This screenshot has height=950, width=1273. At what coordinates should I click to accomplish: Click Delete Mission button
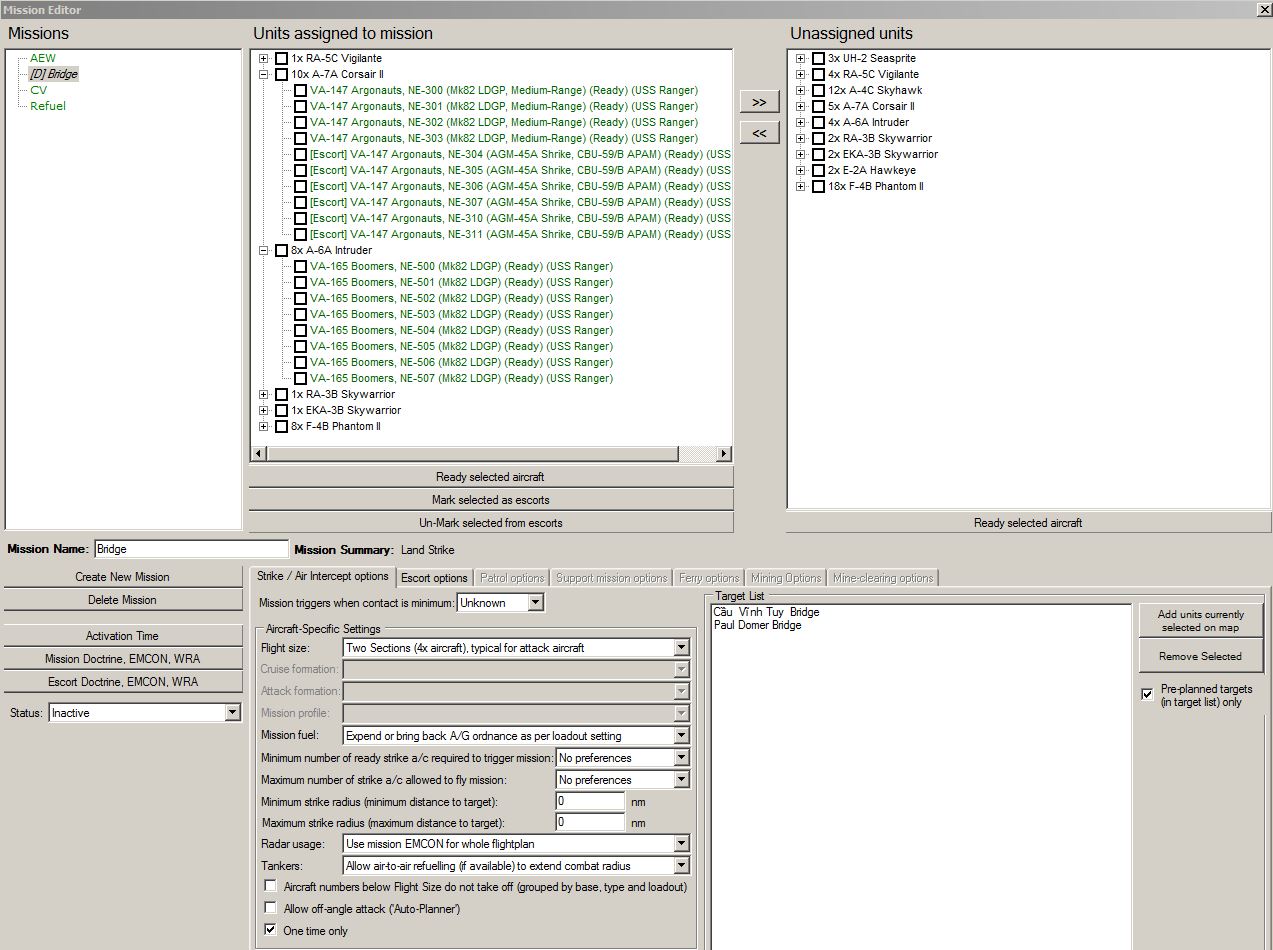[123, 600]
